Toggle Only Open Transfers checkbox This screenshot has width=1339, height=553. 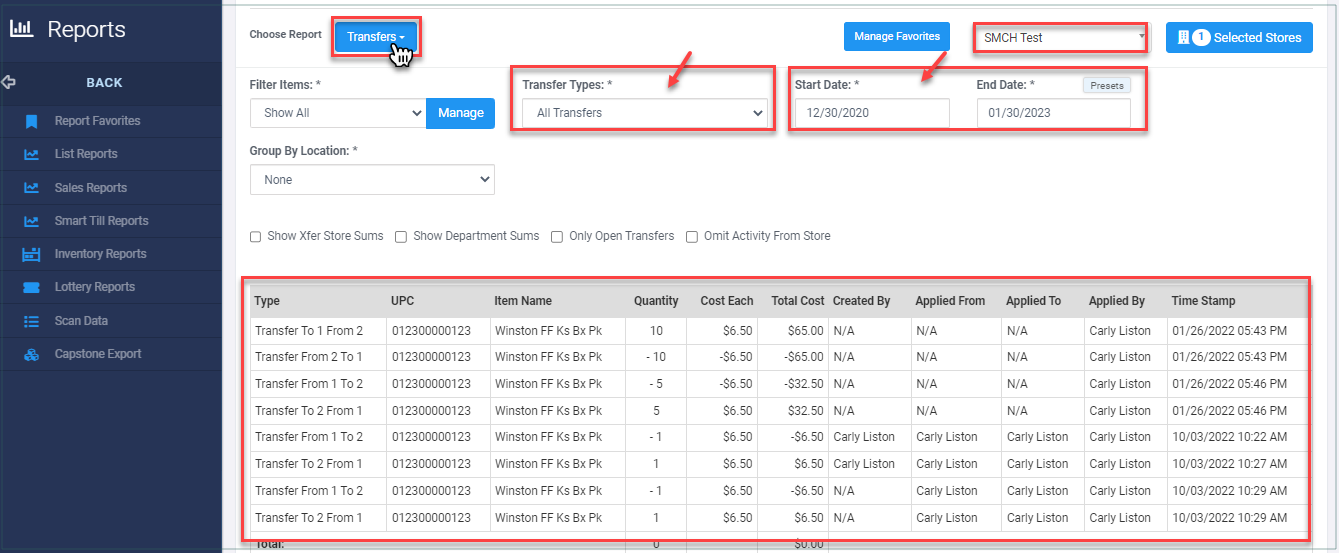tap(557, 237)
